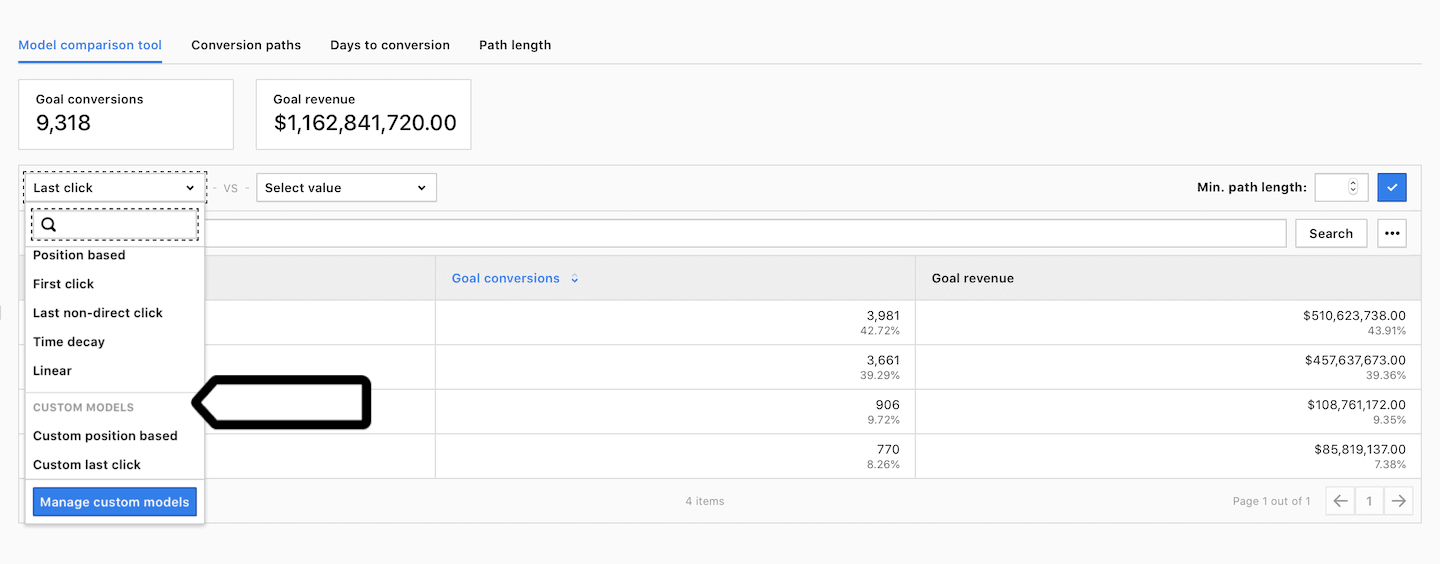Select the Model comparison tool tab
1440x564 pixels.
point(90,45)
